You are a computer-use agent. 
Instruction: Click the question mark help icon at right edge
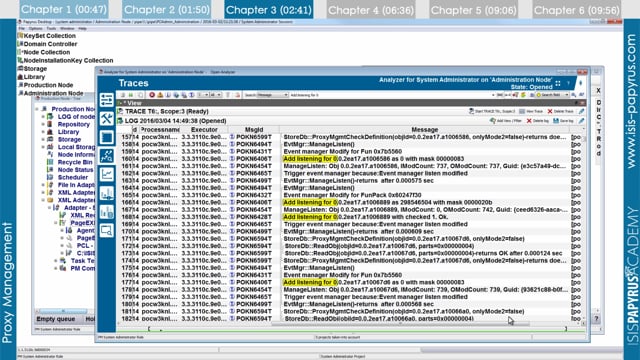596,318
